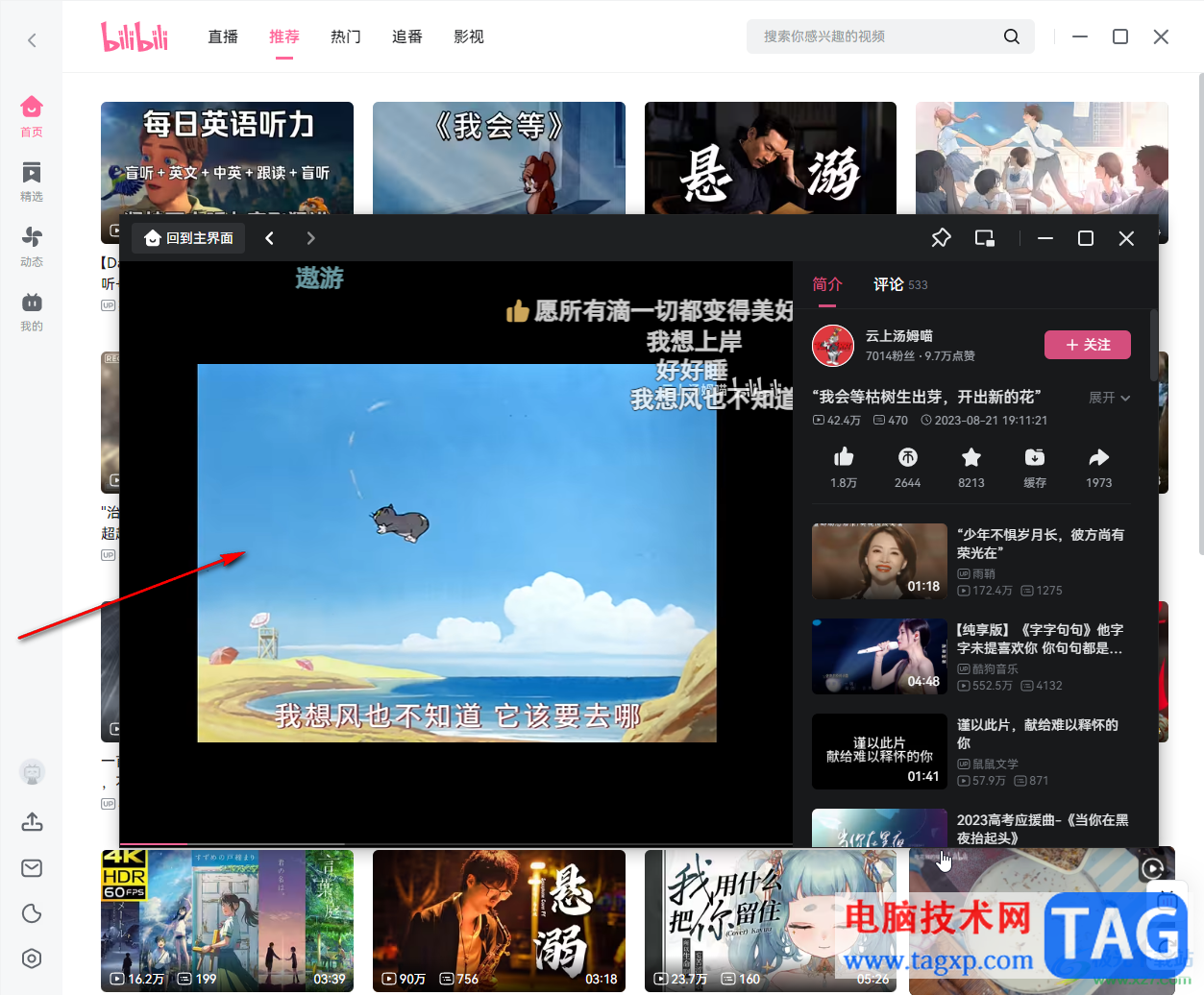Image resolution: width=1204 pixels, height=995 pixels.
Task: Click the bilibili logo
Action: point(135,36)
